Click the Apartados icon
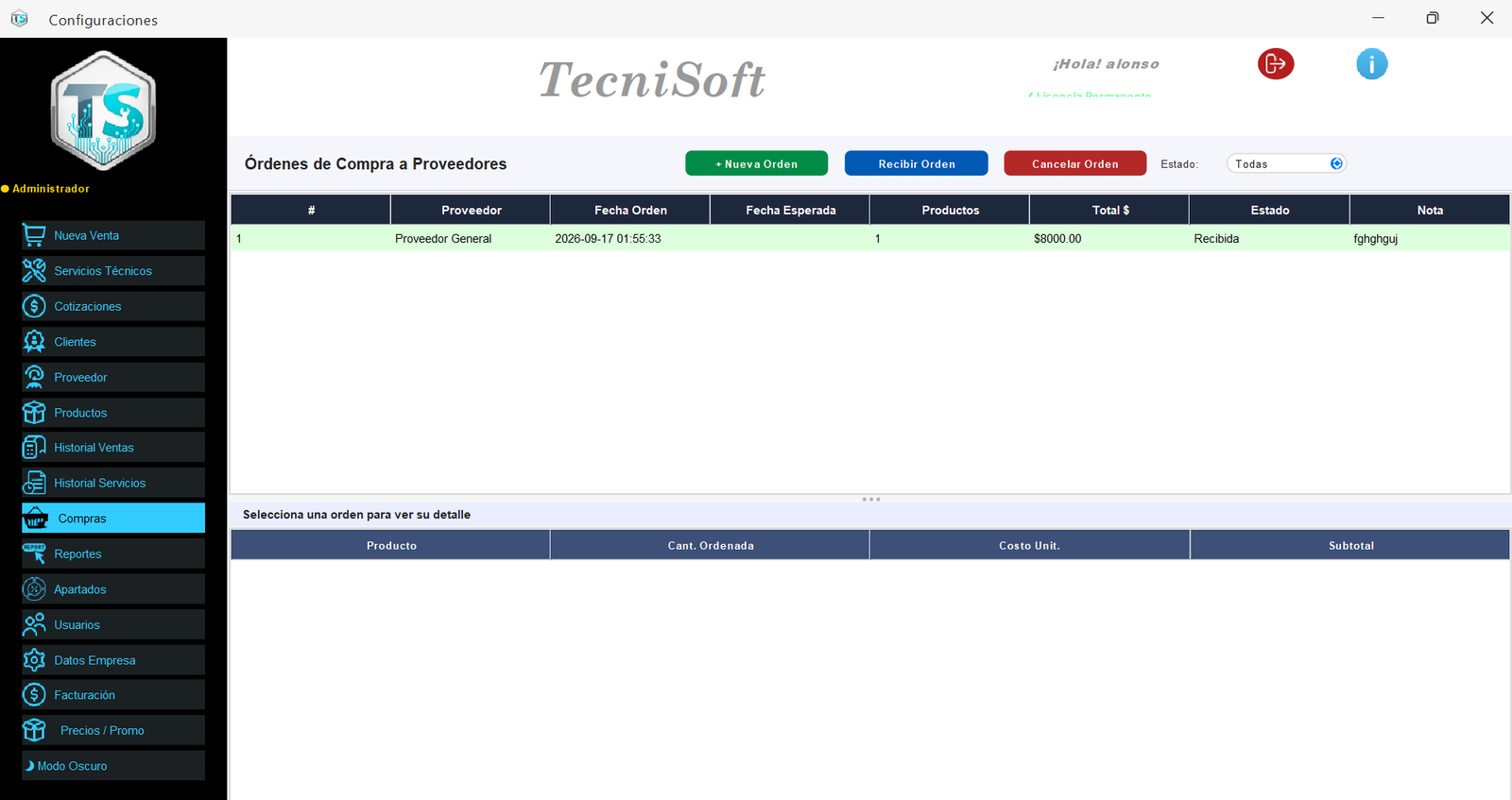 tap(34, 589)
